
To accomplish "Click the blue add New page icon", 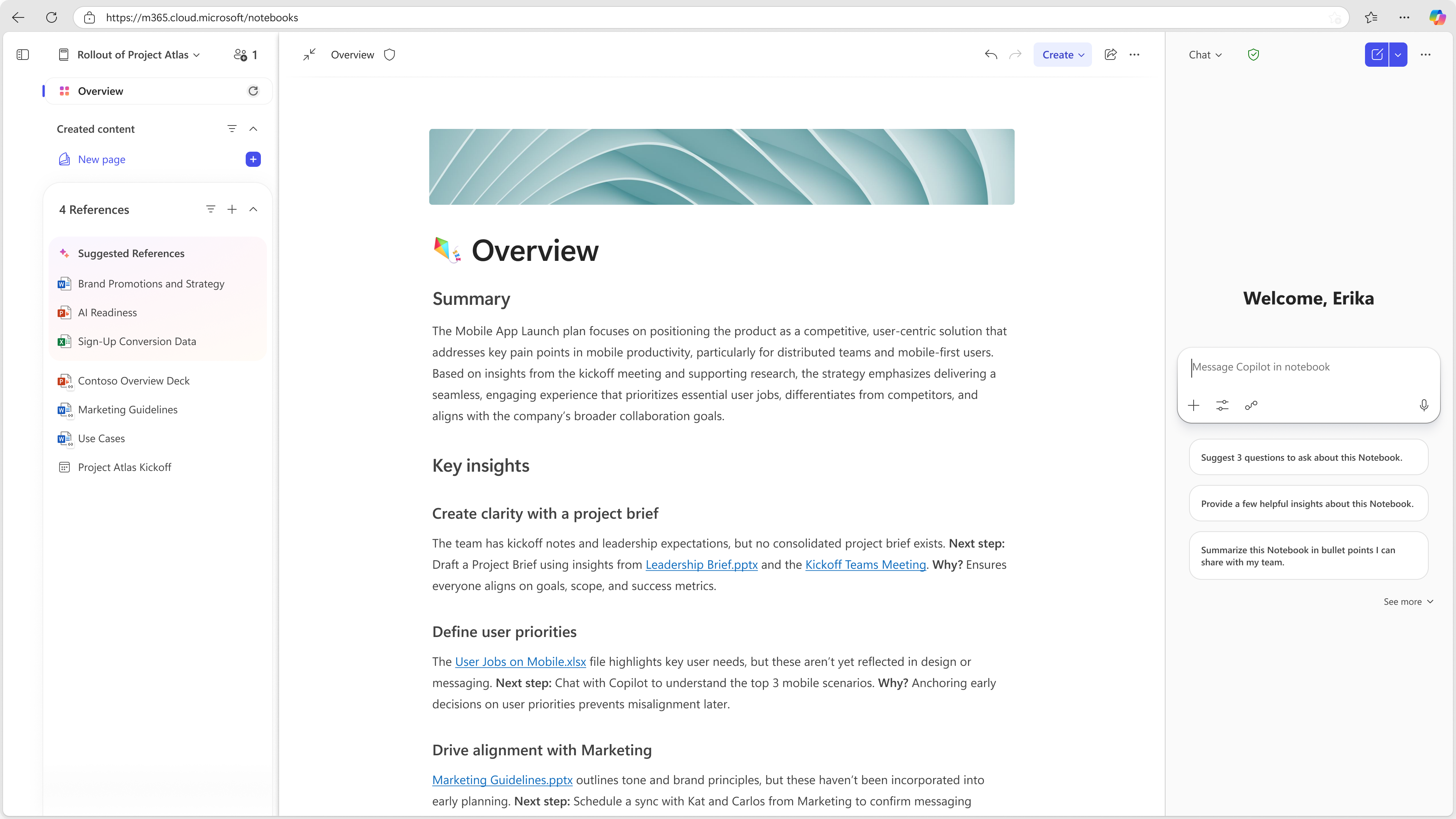I will pyautogui.click(x=253, y=159).
